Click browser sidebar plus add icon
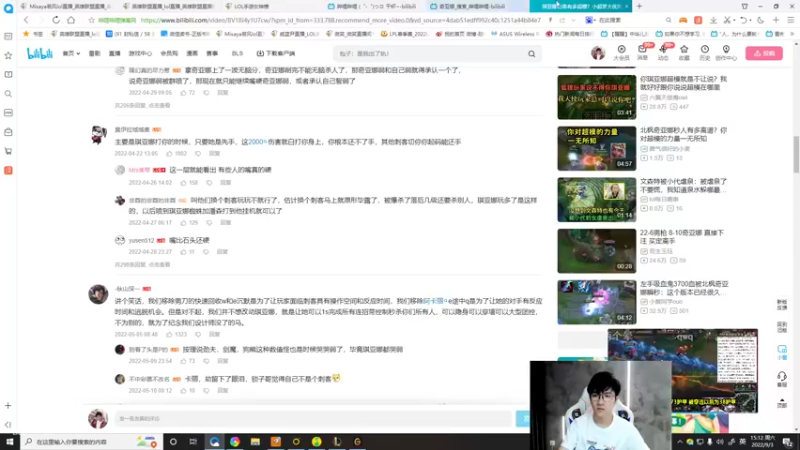 [x=8, y=406]
